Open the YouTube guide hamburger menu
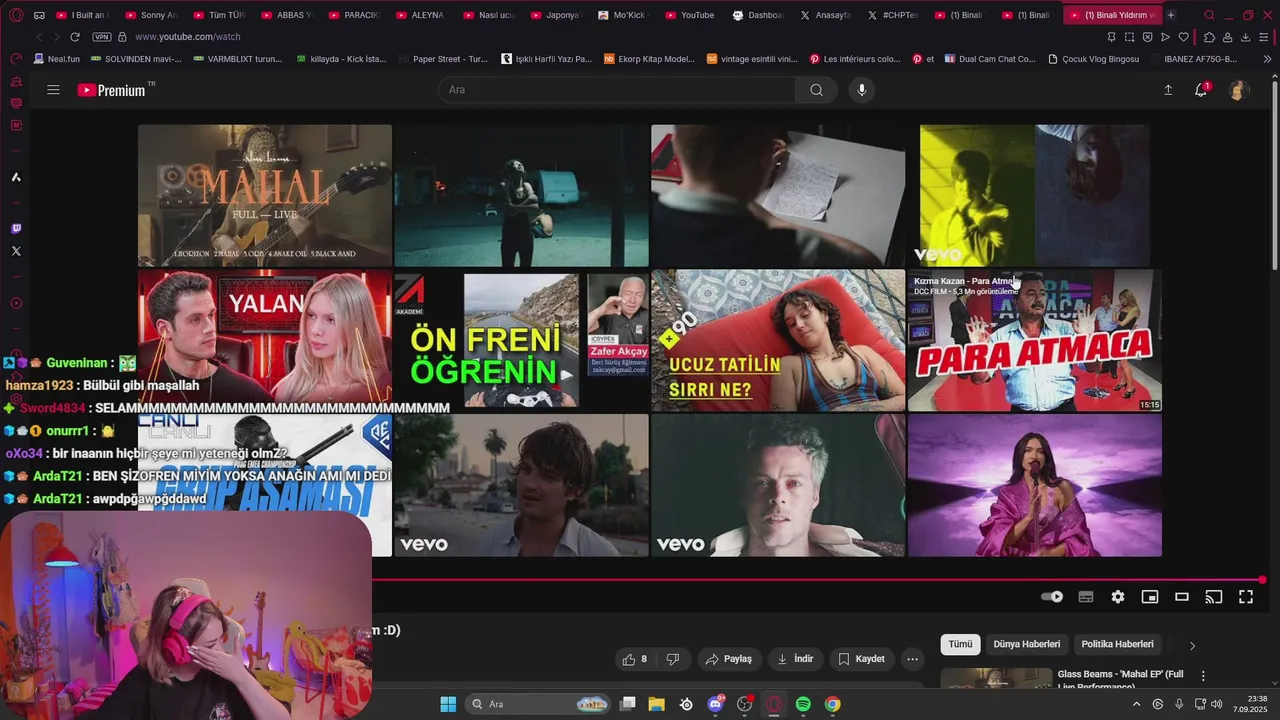This screenshot has width=1280, height=720. tap(53, 90)
